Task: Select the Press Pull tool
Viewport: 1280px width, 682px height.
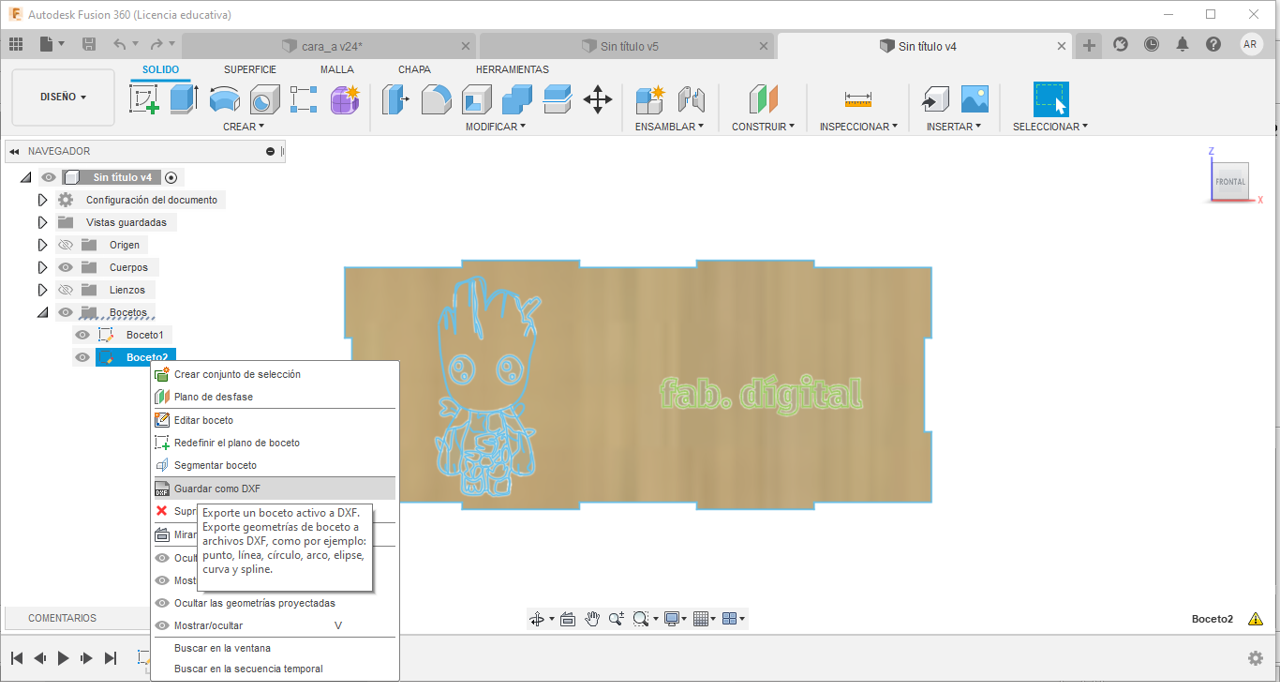Action: coord(396,99)
